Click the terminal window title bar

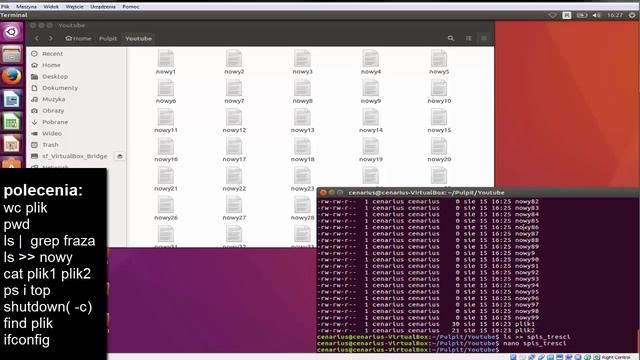click(x=478, y=192)
